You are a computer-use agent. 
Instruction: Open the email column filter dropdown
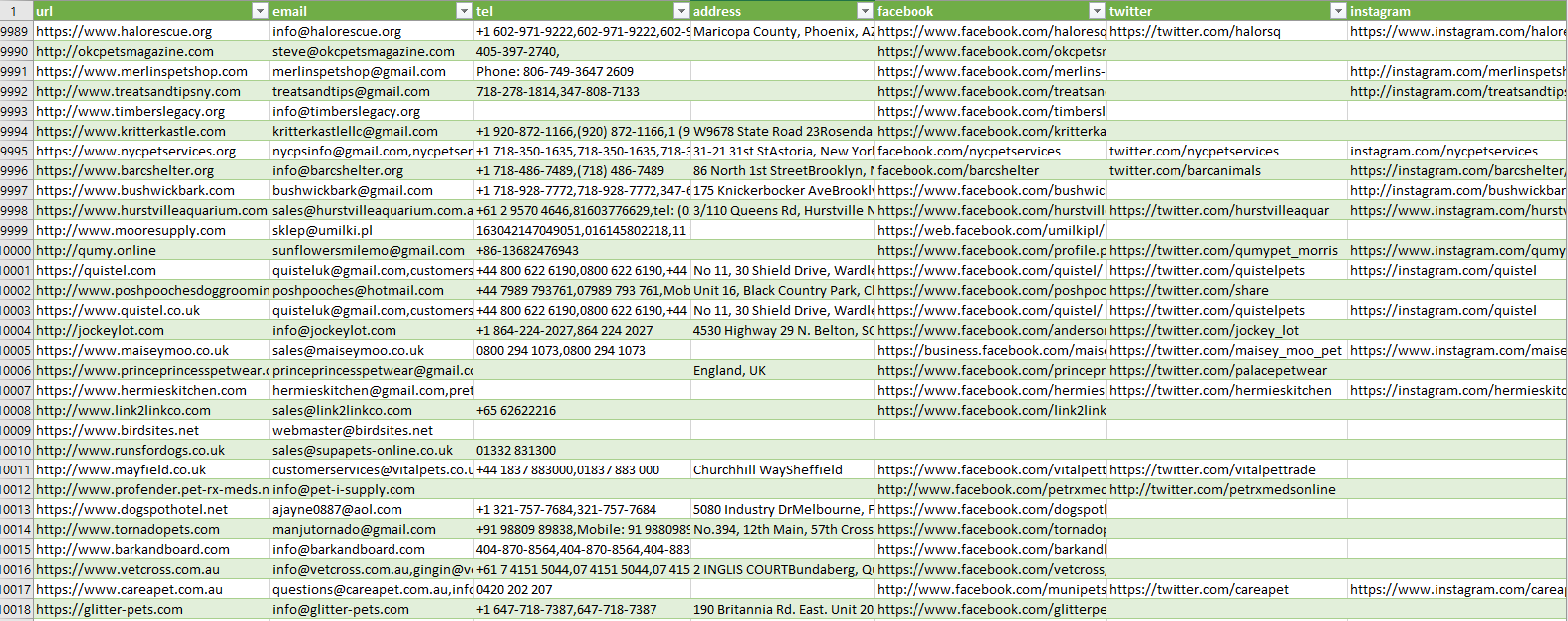[x=463, y=11]
